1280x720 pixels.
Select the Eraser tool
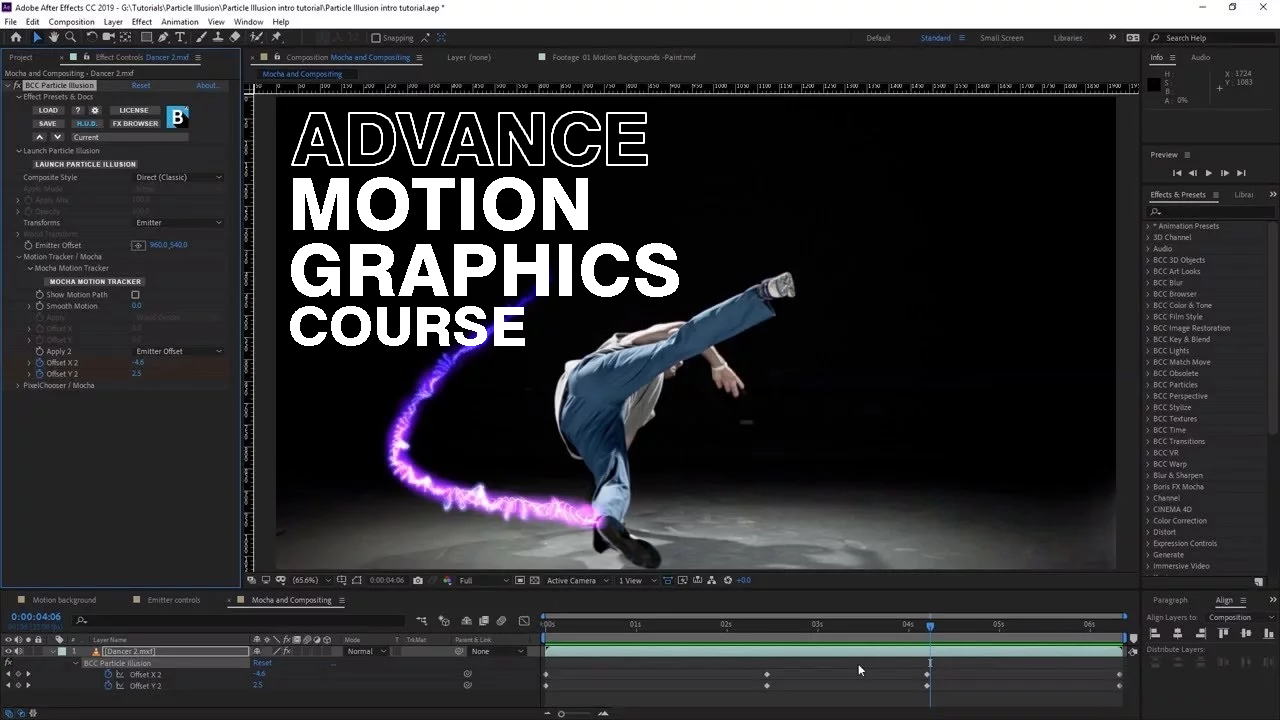(235, 37)
